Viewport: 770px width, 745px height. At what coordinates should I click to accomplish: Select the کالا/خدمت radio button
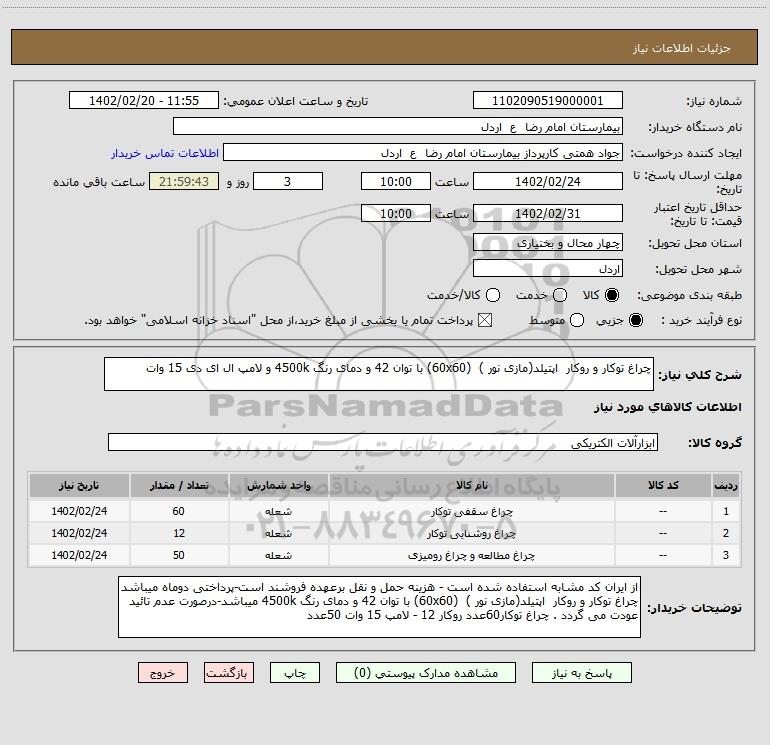coord(493,295)
